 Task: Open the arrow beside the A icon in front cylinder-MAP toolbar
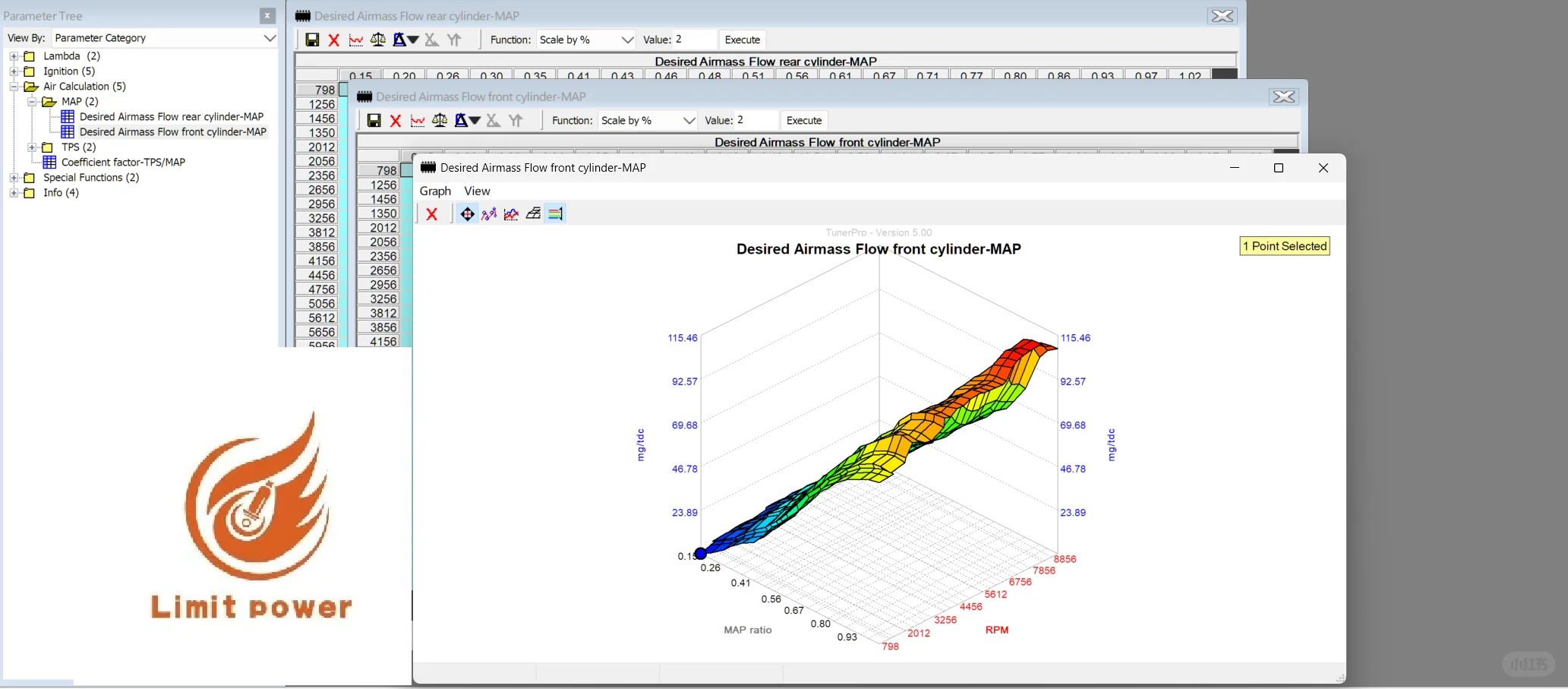pos(475,120)
